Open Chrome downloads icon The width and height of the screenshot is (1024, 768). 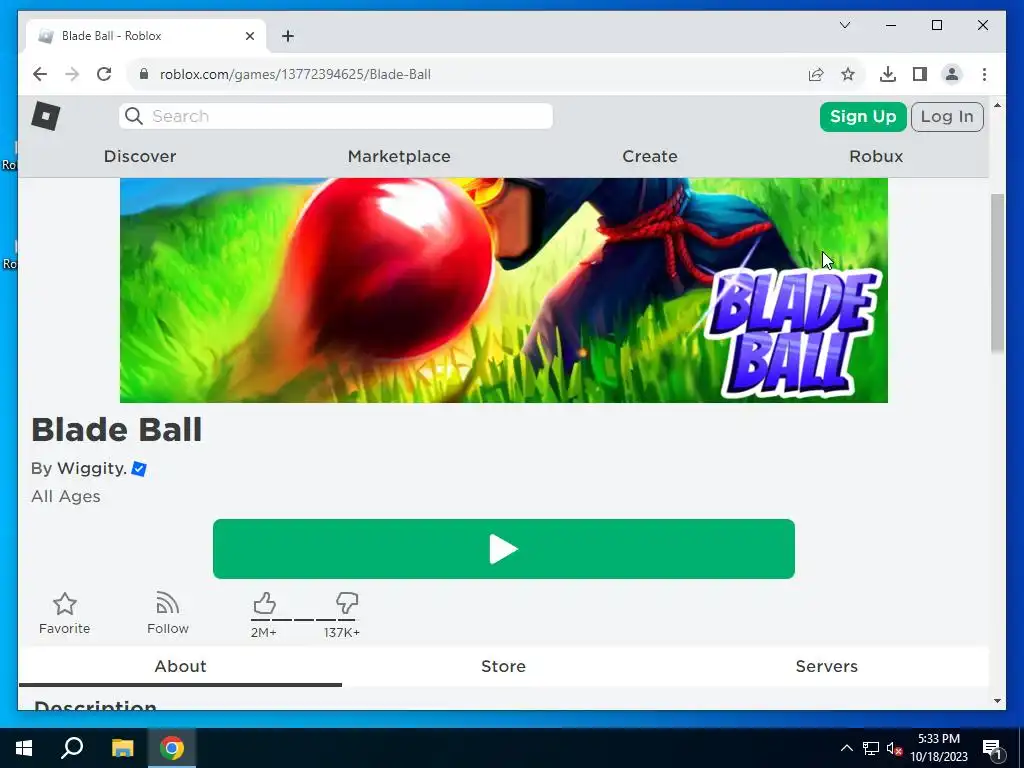click(x=888, y=74)
